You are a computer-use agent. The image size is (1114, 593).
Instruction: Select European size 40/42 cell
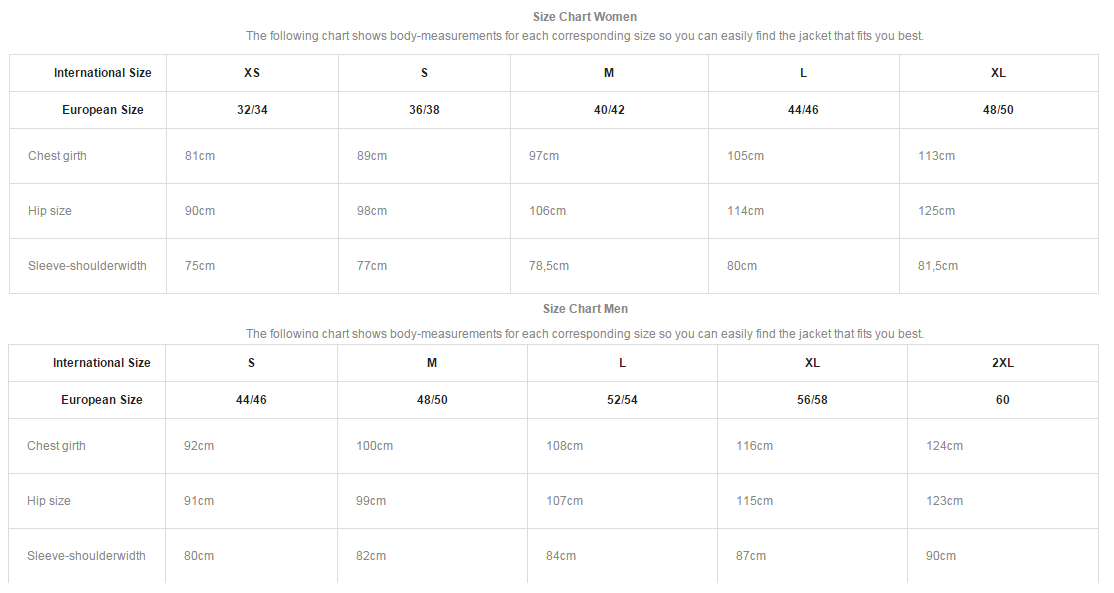(x=609, y=110)
